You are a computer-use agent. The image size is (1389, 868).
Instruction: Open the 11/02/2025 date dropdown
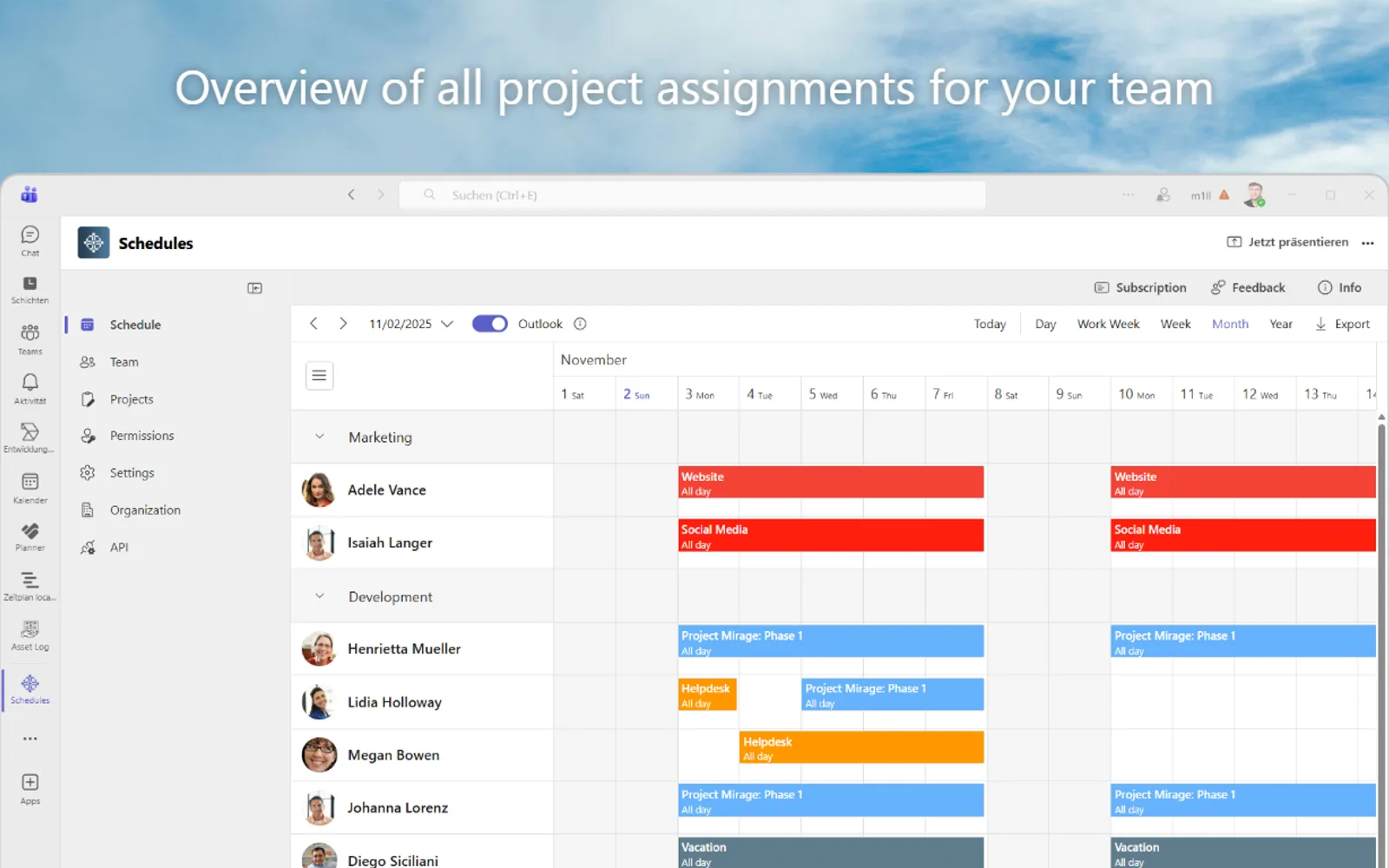tap(411, 324)
